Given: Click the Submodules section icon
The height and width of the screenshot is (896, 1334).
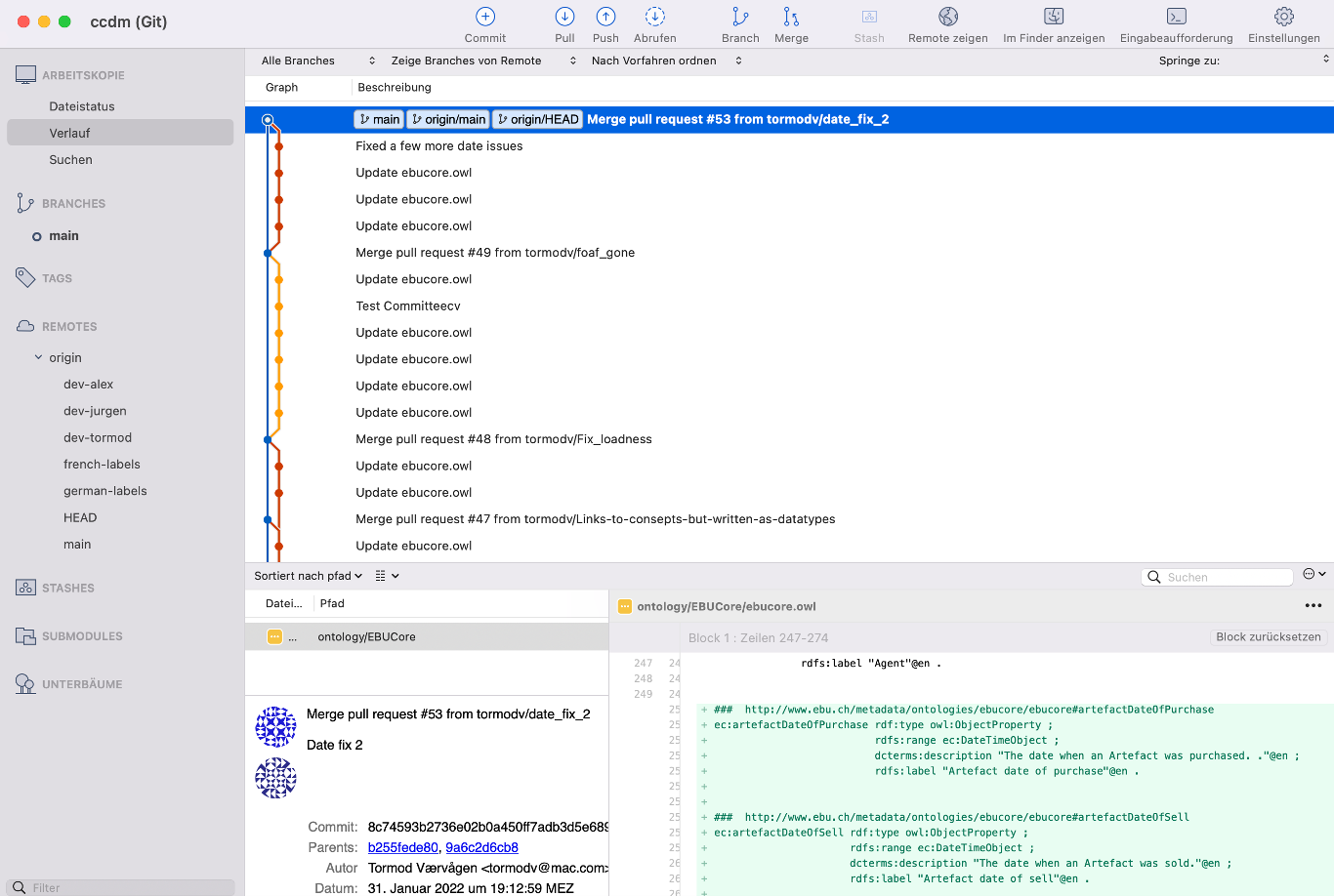Looking at the screenshot, I should 25,636.
